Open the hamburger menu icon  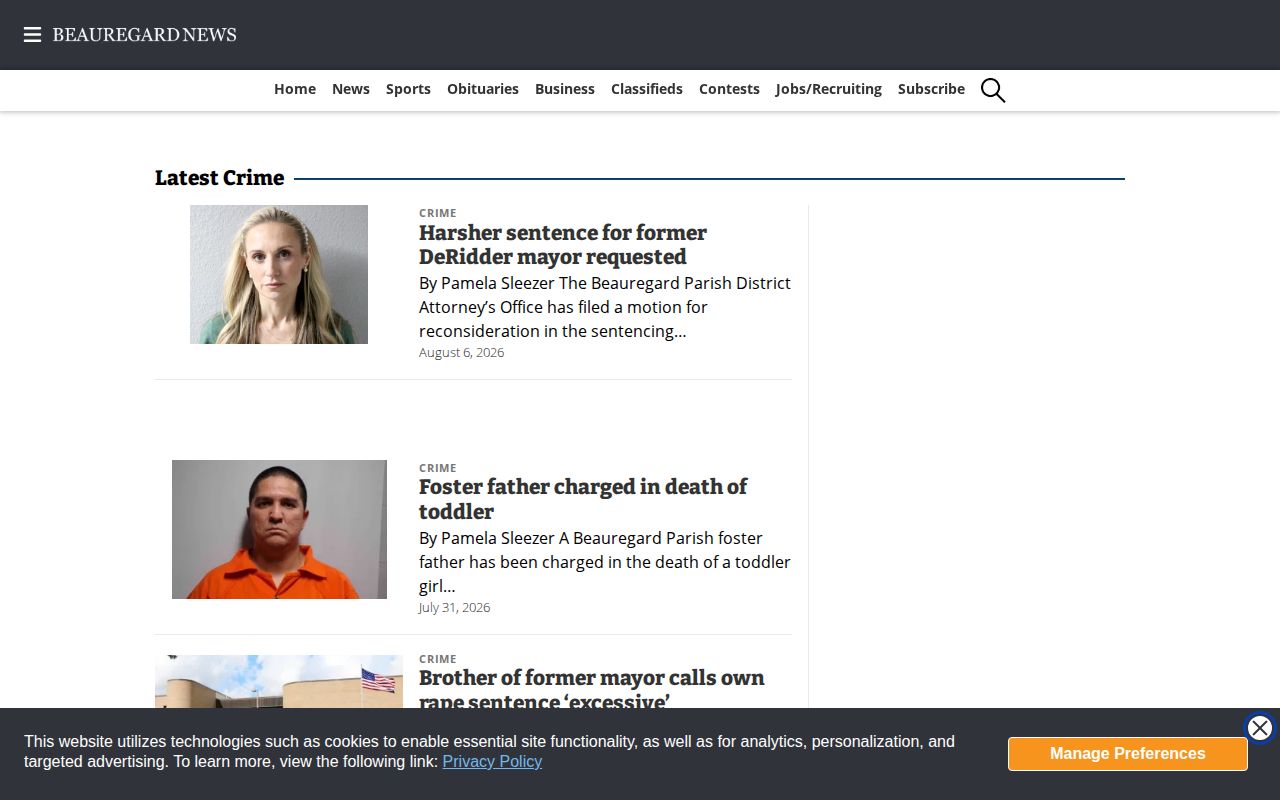pos(32,35)
